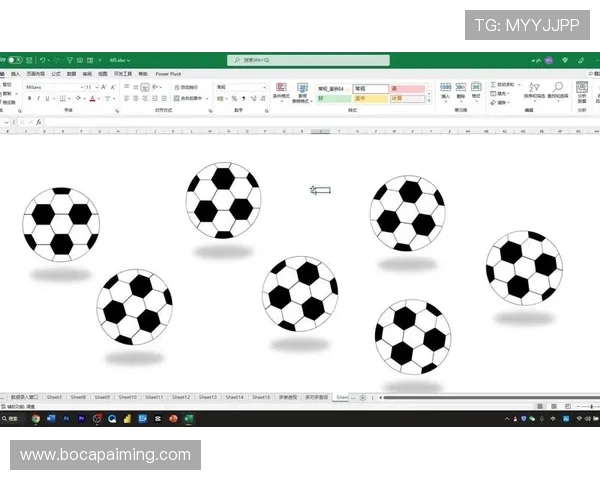Screen dimensions: 600x480
Task: Open the 开发工具 (Developer) tab
Action: pyautogui.click(x=123, y=74)
